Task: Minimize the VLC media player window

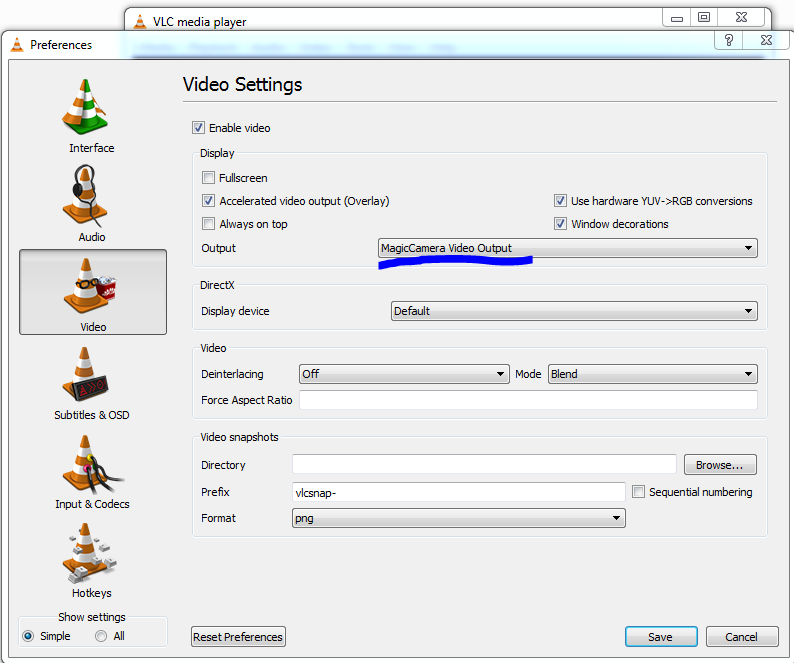Action: pyautogui.click(x=677, y=18)
